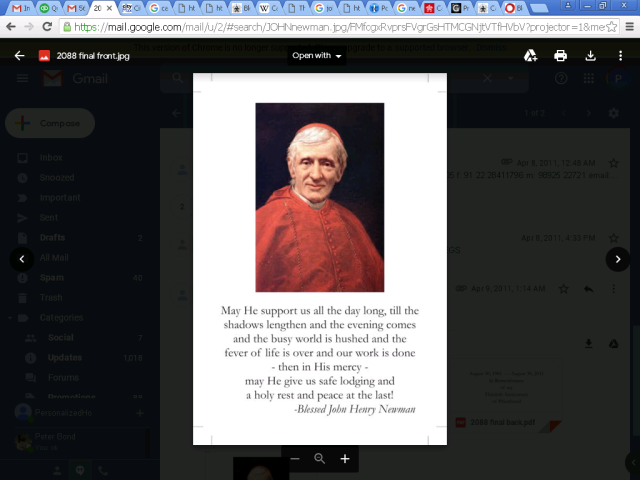Open Gmail support help icon

click(561, 78)
